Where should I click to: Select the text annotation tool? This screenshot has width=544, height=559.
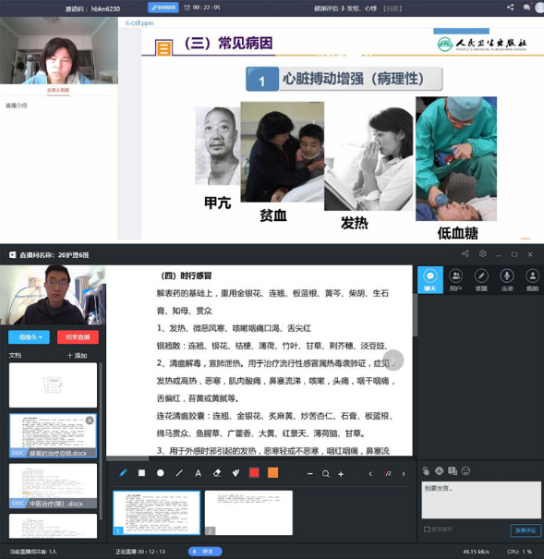(x=198, y=473)
